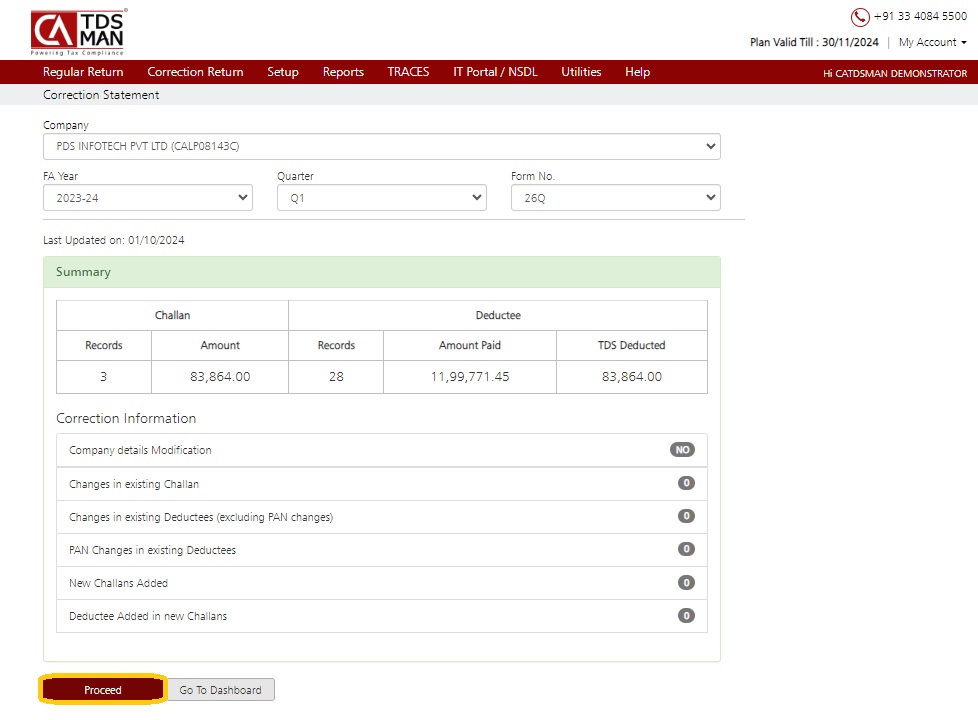Viewport: 978px width, 720px height.
Task: Expand the Form No. dropdown showing 26Q
Action: tap(616, 198)
